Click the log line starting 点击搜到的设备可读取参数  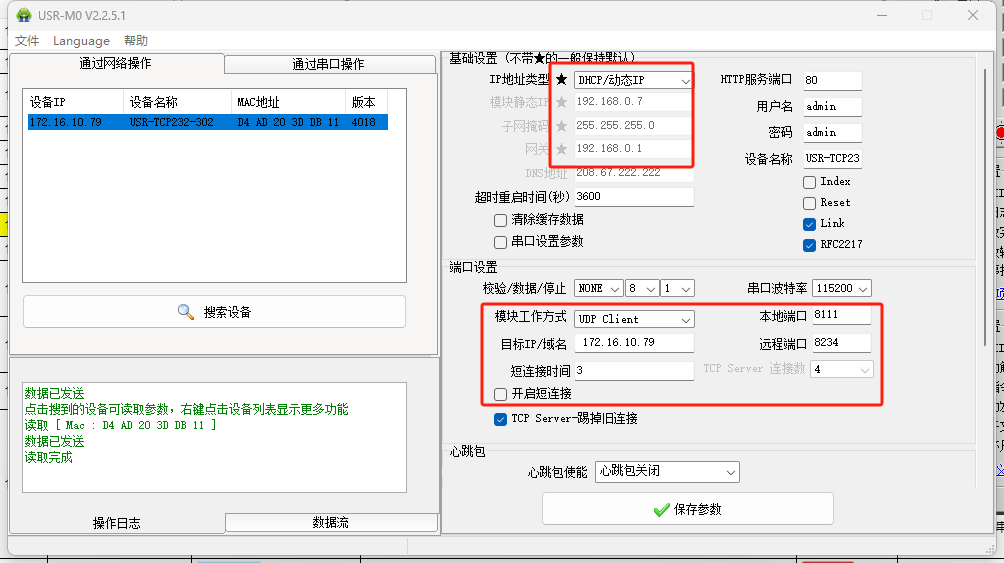186,409
